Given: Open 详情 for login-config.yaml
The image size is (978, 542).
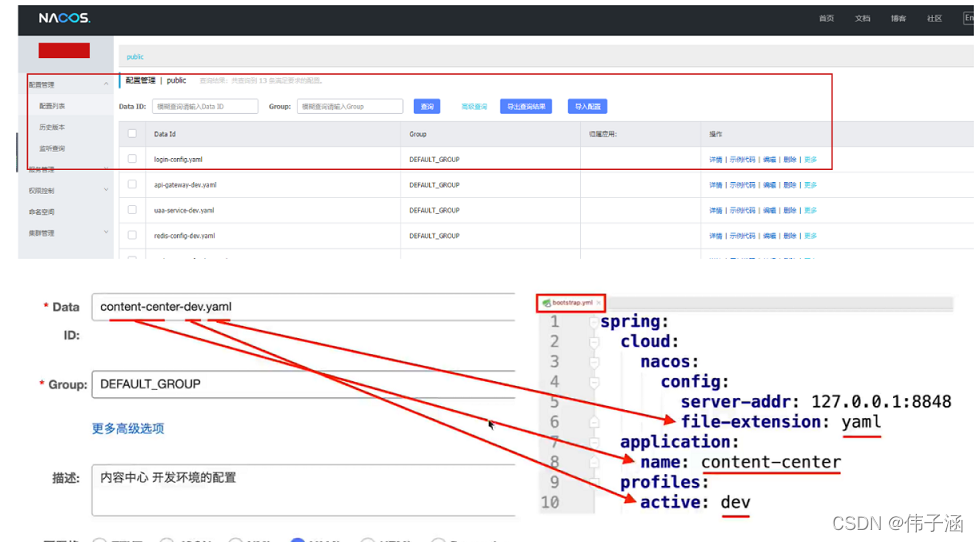Looking at the screenshot, I should [715, 160].
